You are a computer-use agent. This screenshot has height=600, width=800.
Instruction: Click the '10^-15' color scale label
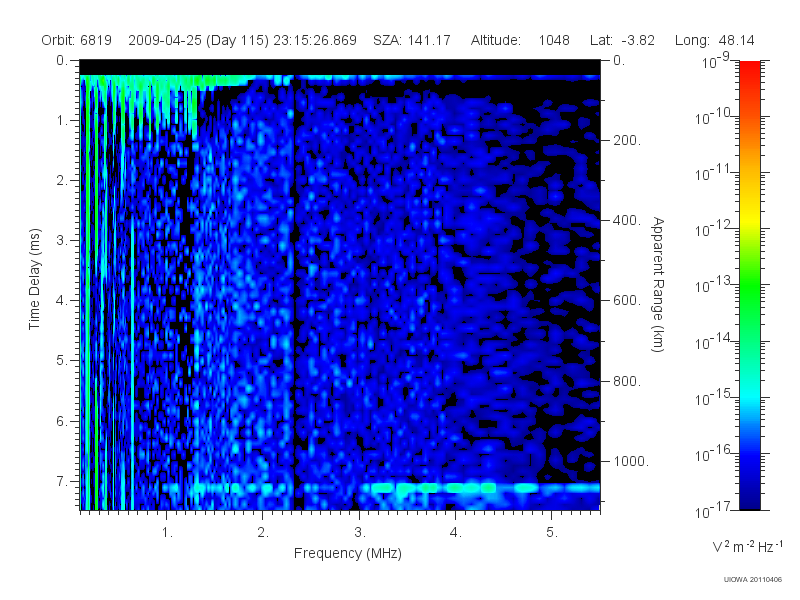[714, 397]
